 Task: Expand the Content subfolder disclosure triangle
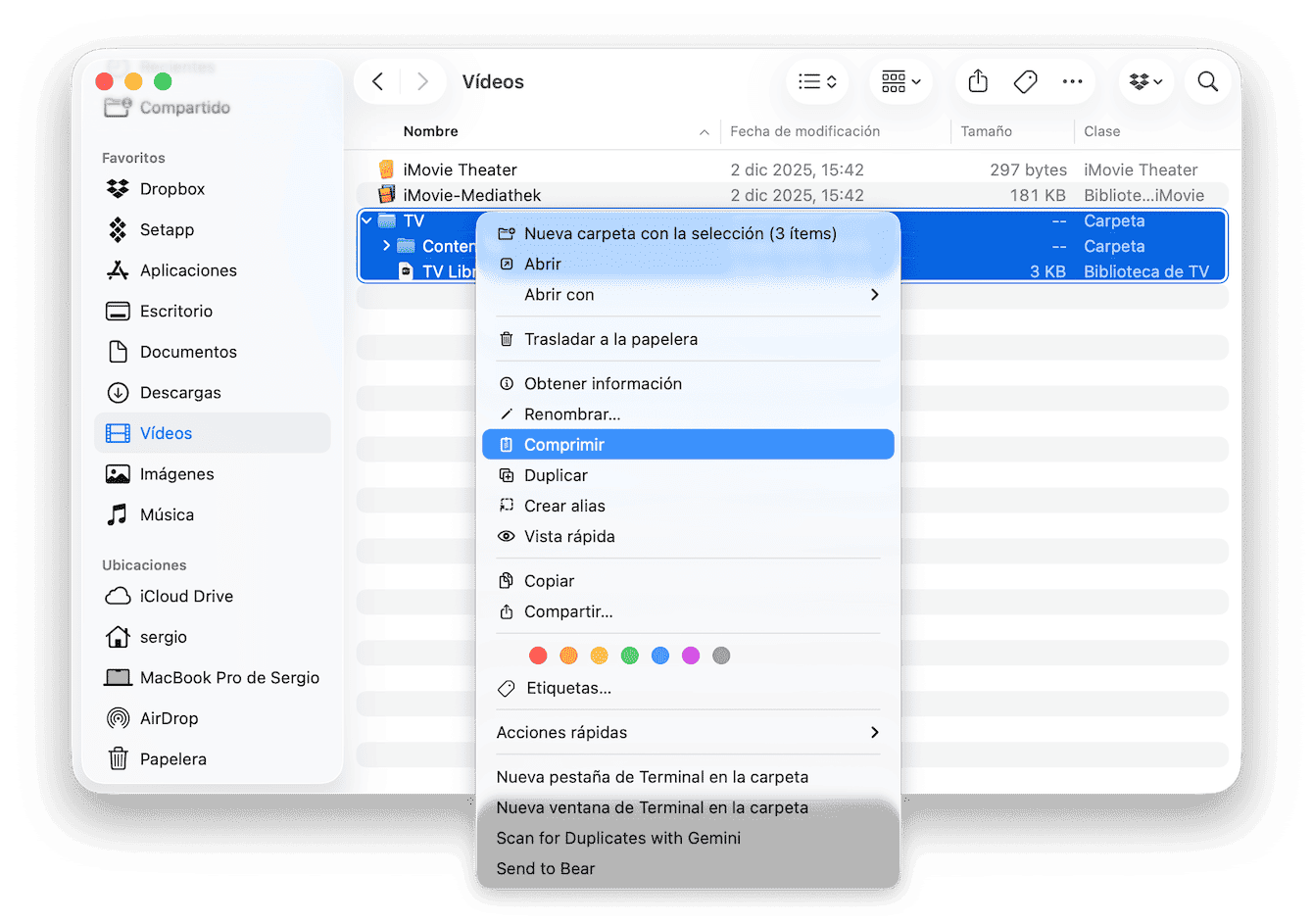(386, 246)
